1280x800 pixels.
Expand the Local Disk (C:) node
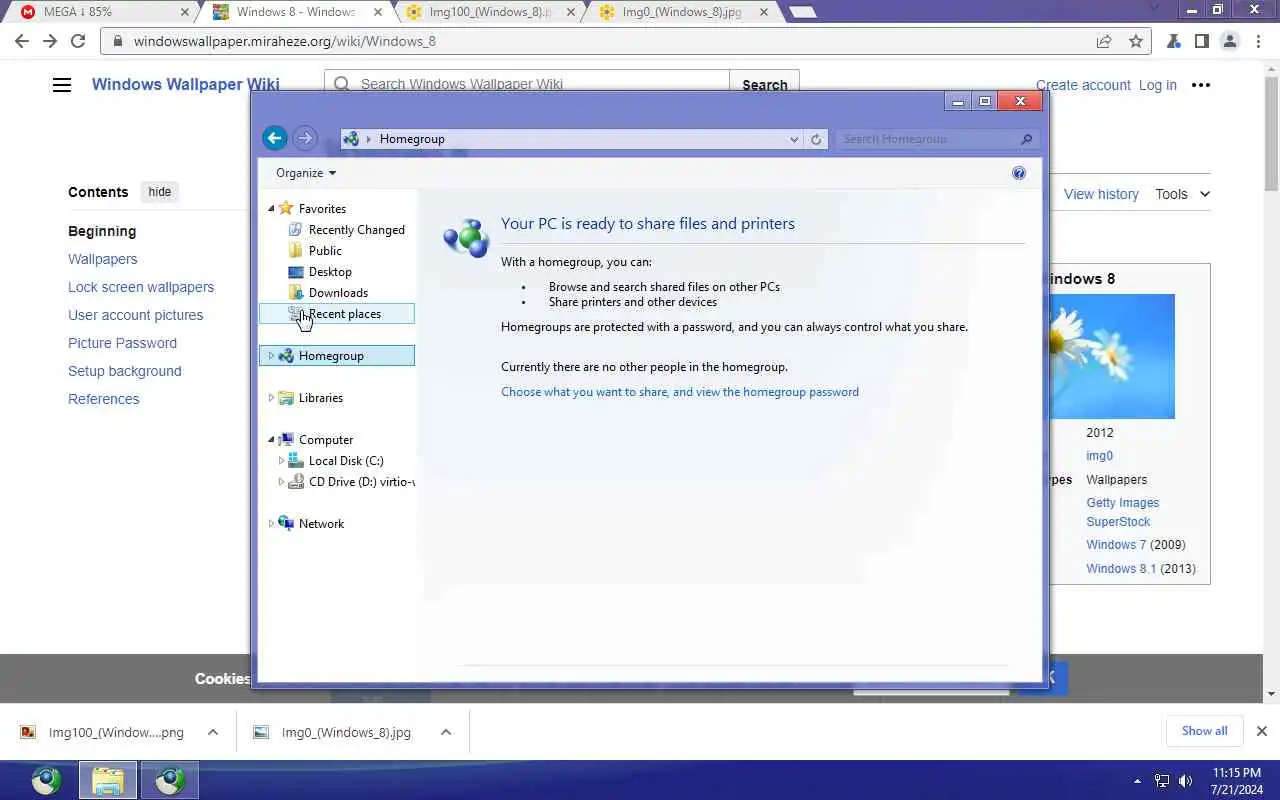[x=281, y=460]
